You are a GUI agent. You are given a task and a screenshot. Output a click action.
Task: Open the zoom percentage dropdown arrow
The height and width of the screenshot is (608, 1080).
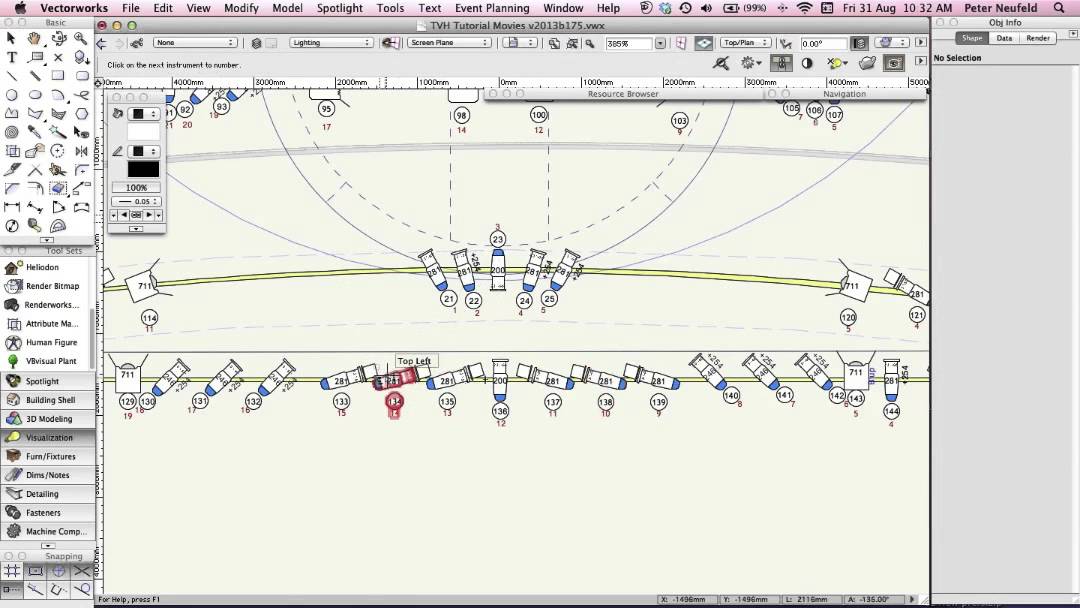pos(661,43)
